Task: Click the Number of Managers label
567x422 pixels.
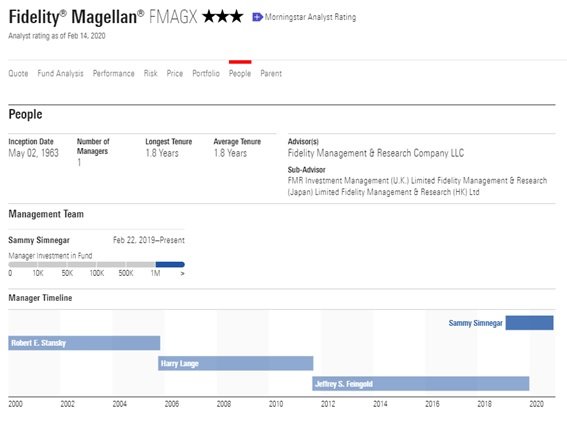Action: click(x=93, y=146)
